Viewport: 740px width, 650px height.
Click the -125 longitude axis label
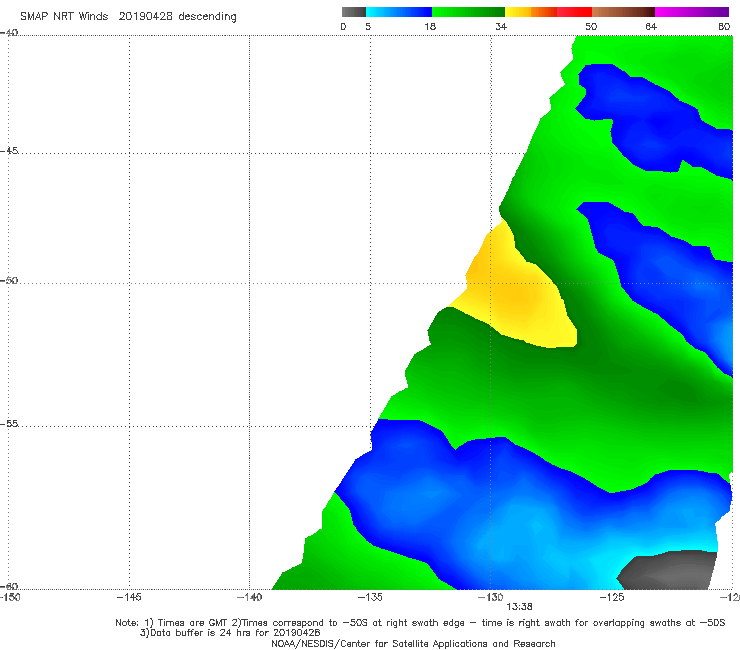pos(612,598)
